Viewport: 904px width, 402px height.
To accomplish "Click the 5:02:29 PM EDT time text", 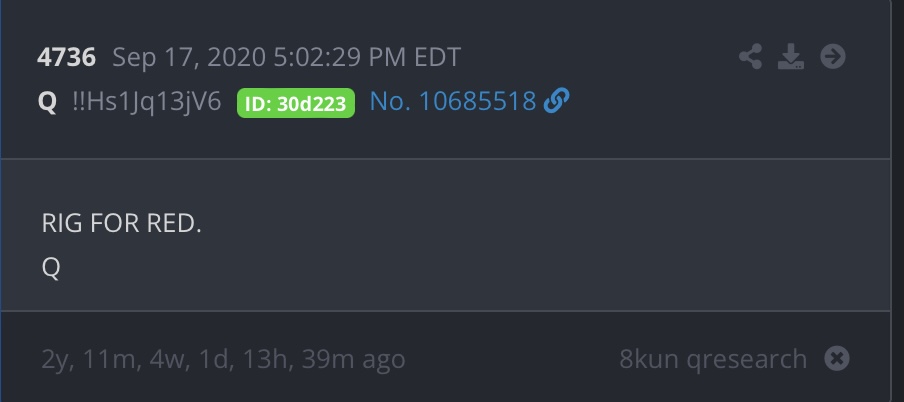I will [x=367, y=57].
